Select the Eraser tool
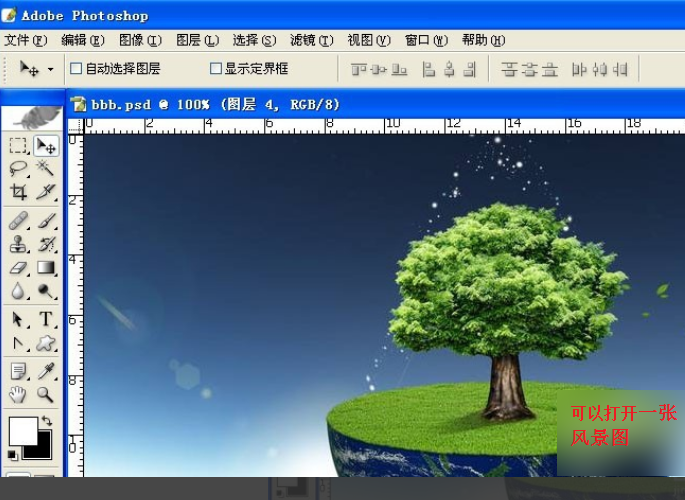685x500 pixels. 18,268
